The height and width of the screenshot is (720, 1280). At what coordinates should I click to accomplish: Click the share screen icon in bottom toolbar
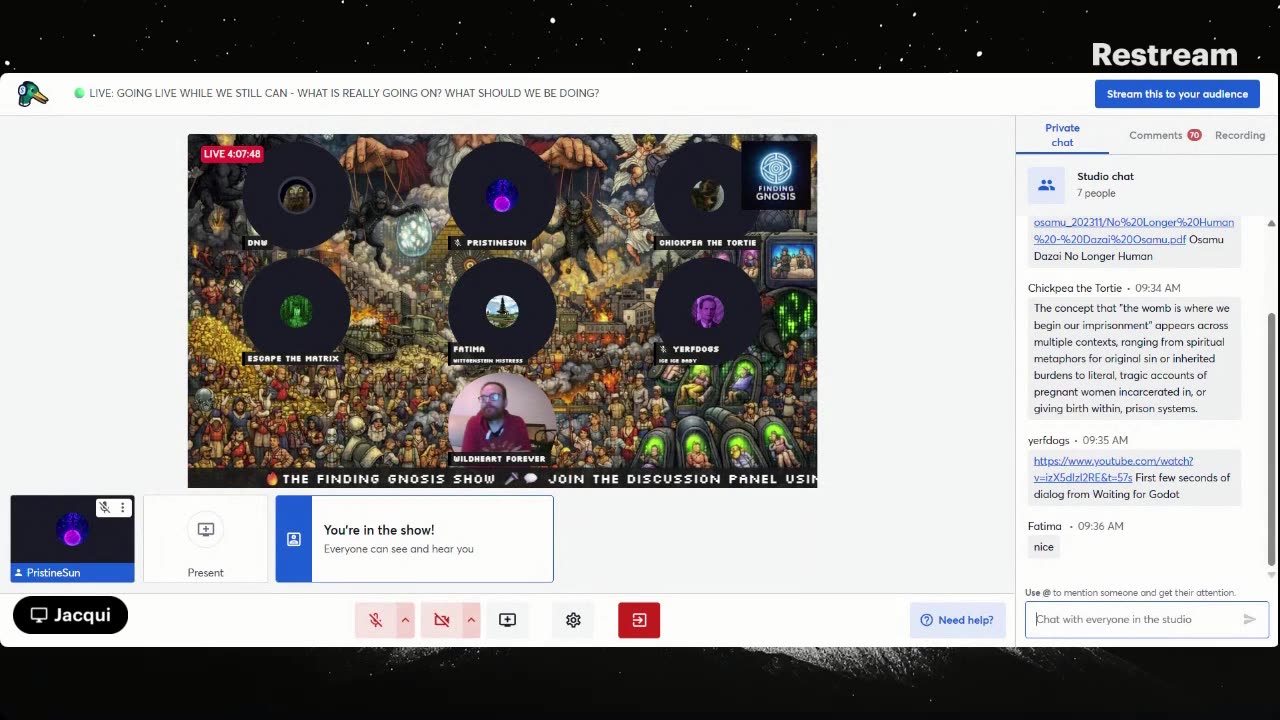[507, 620]
